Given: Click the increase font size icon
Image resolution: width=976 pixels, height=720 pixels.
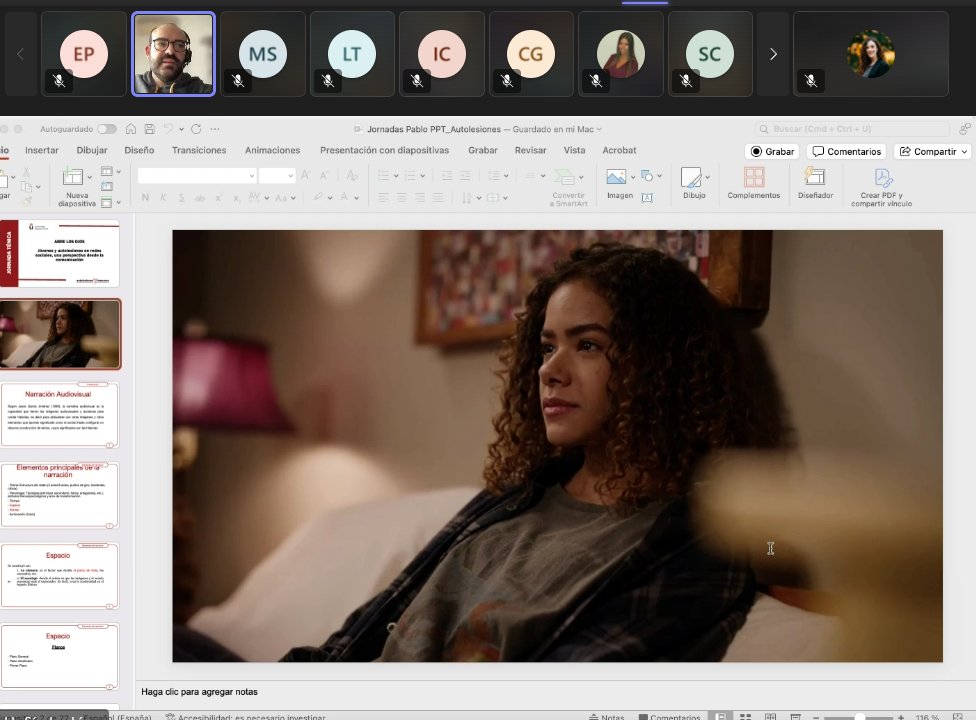Looking at the screenshot, I should [306, 175].
